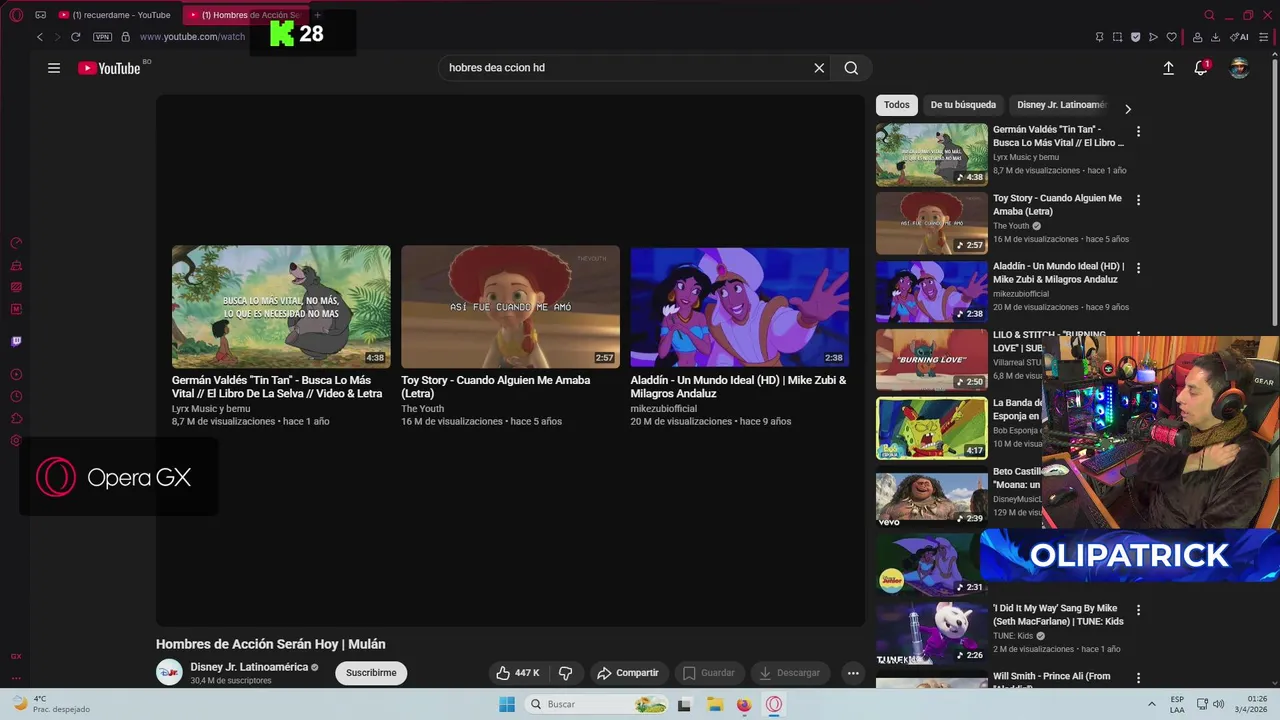
Task: Clear the YouTube search text
Action: [819, 68]
